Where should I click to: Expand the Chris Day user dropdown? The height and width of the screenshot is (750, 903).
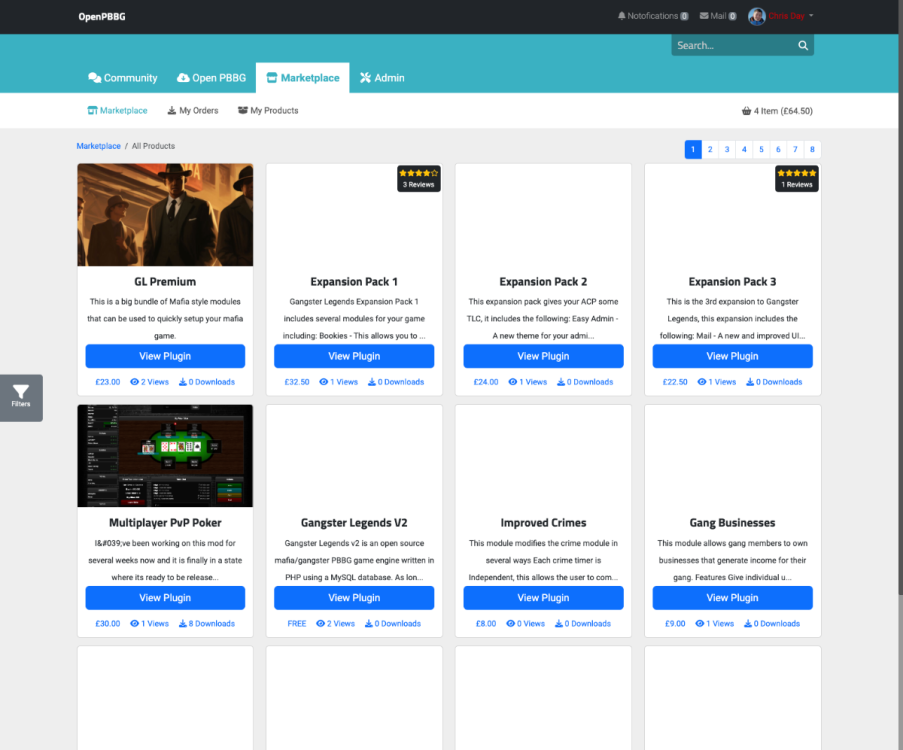811,16
